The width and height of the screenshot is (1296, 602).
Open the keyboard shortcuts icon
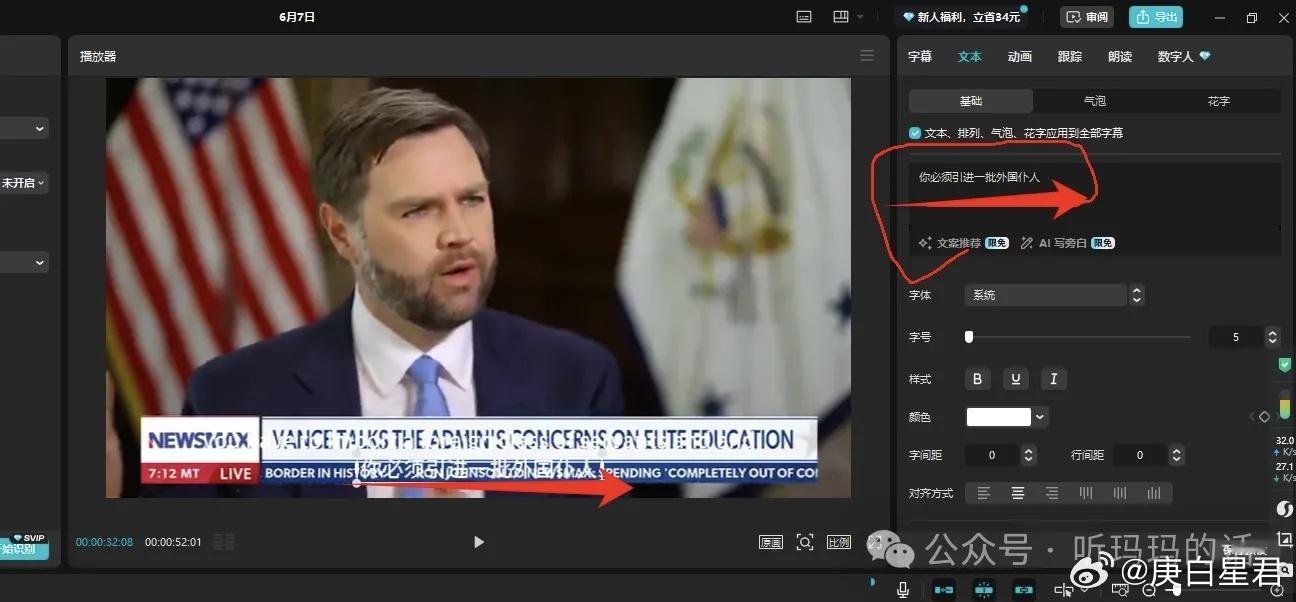(x=804, y=17)
